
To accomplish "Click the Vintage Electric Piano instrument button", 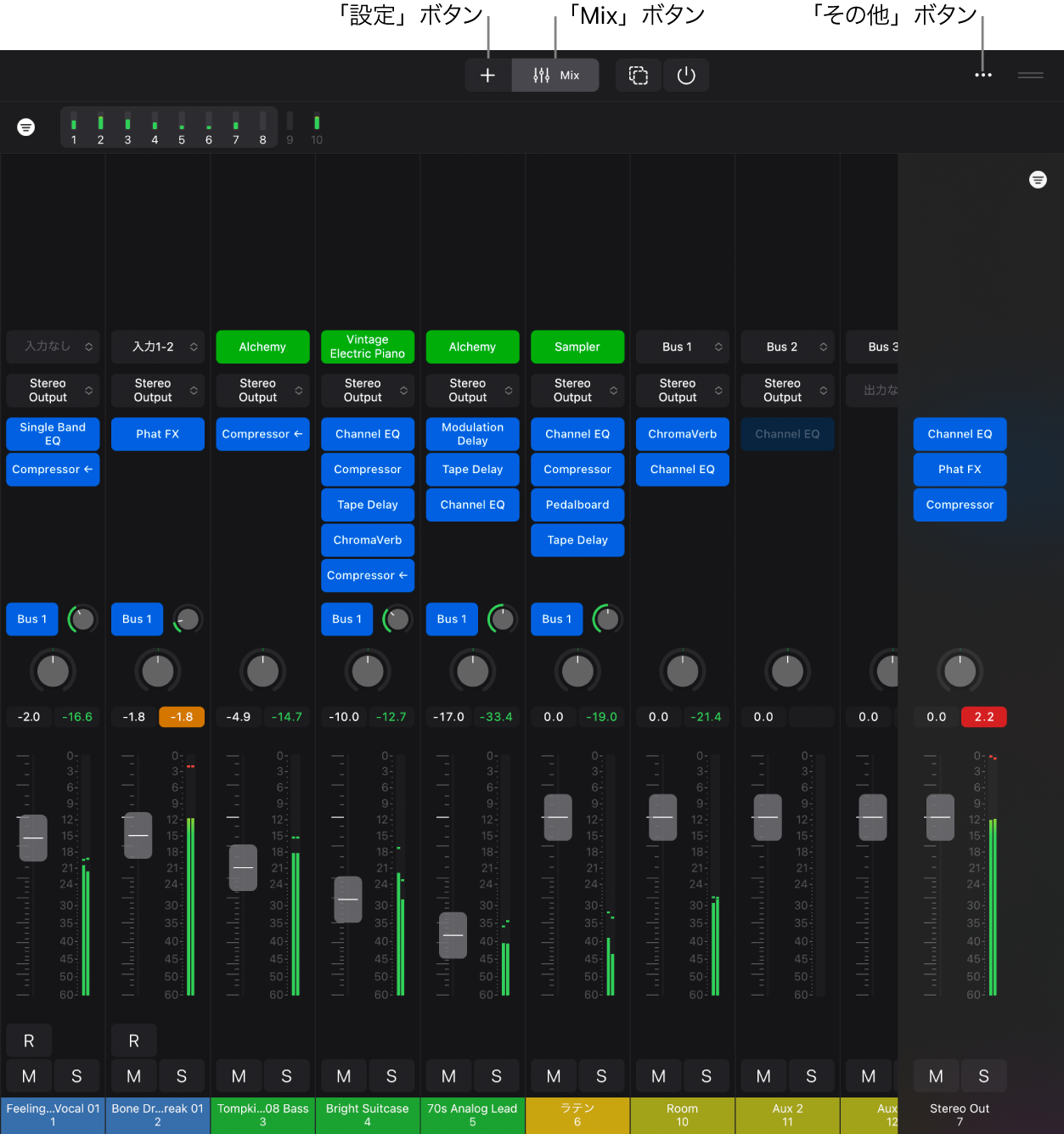I will (368, 347).
